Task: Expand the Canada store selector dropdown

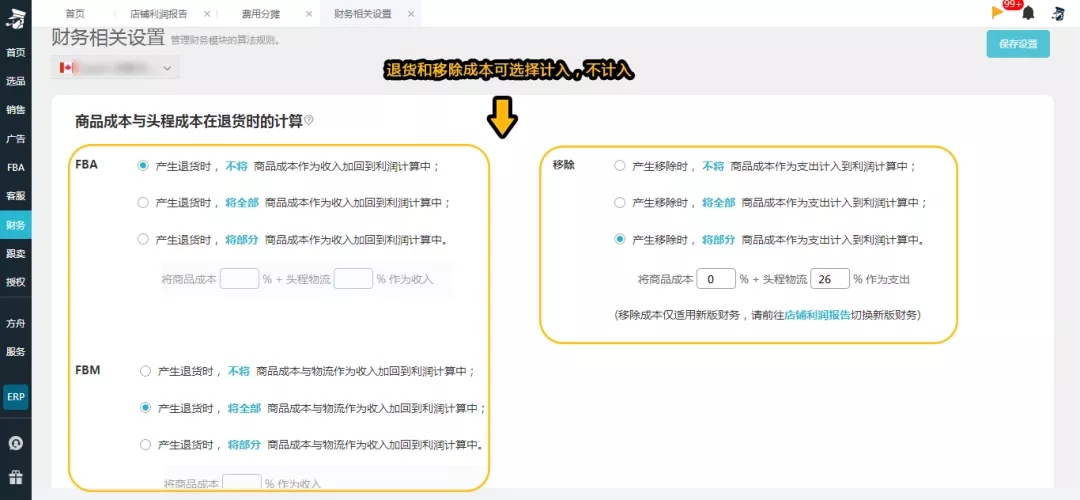Action: pos(115,67)
